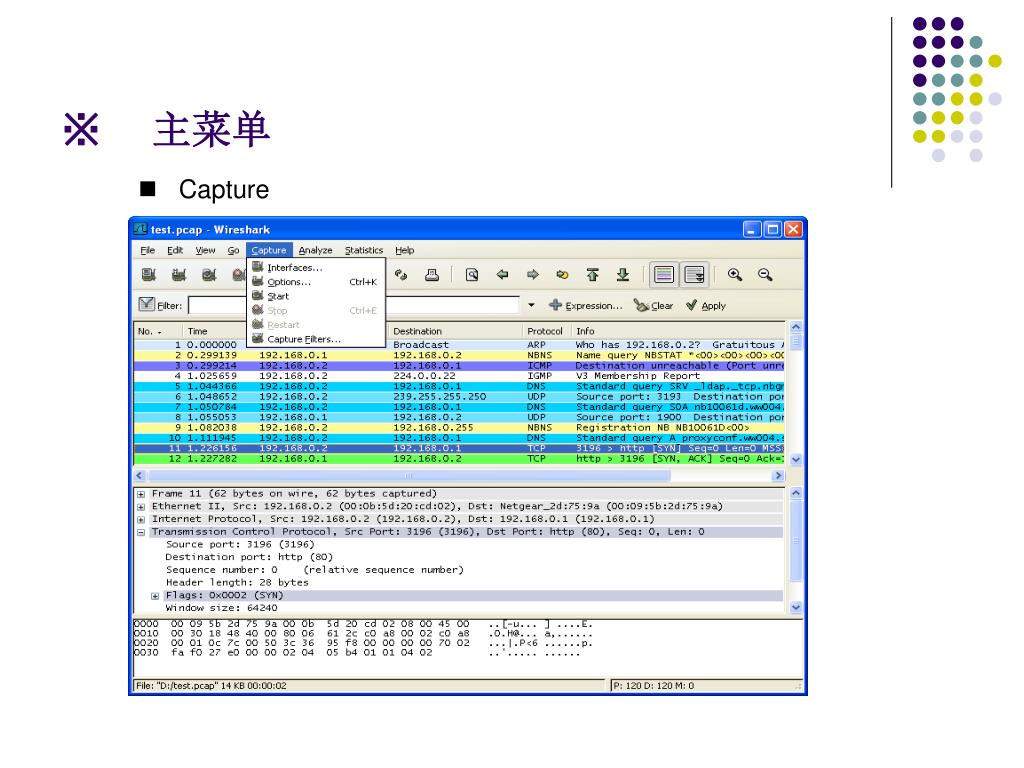Click the reload capture file icon

[401, 275]
